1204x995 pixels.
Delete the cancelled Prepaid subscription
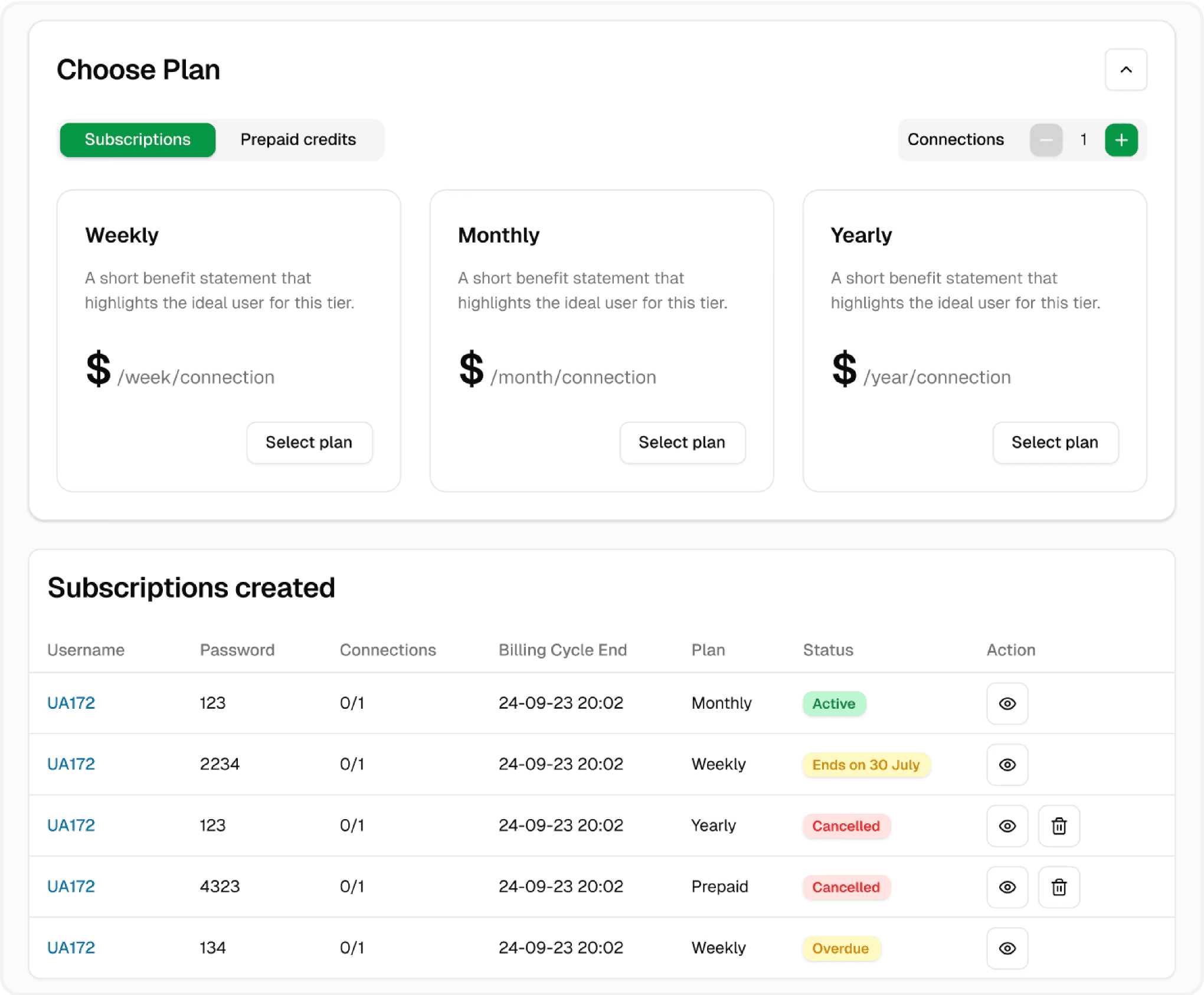pyautogui.click(x=1059, y=887)
